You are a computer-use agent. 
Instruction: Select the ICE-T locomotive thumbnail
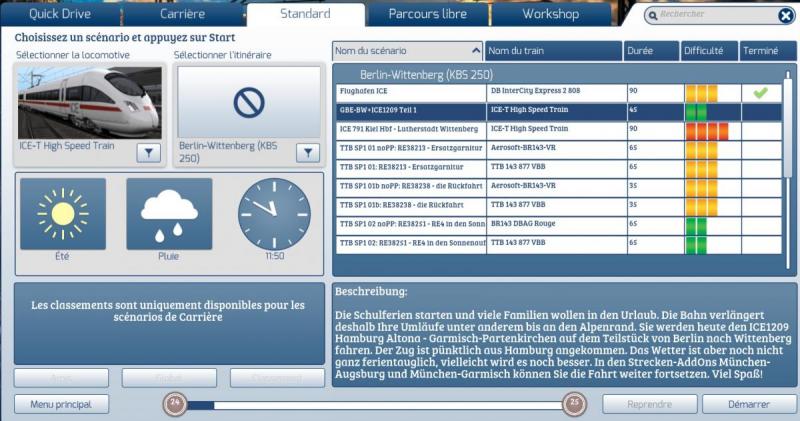point(90,102)
